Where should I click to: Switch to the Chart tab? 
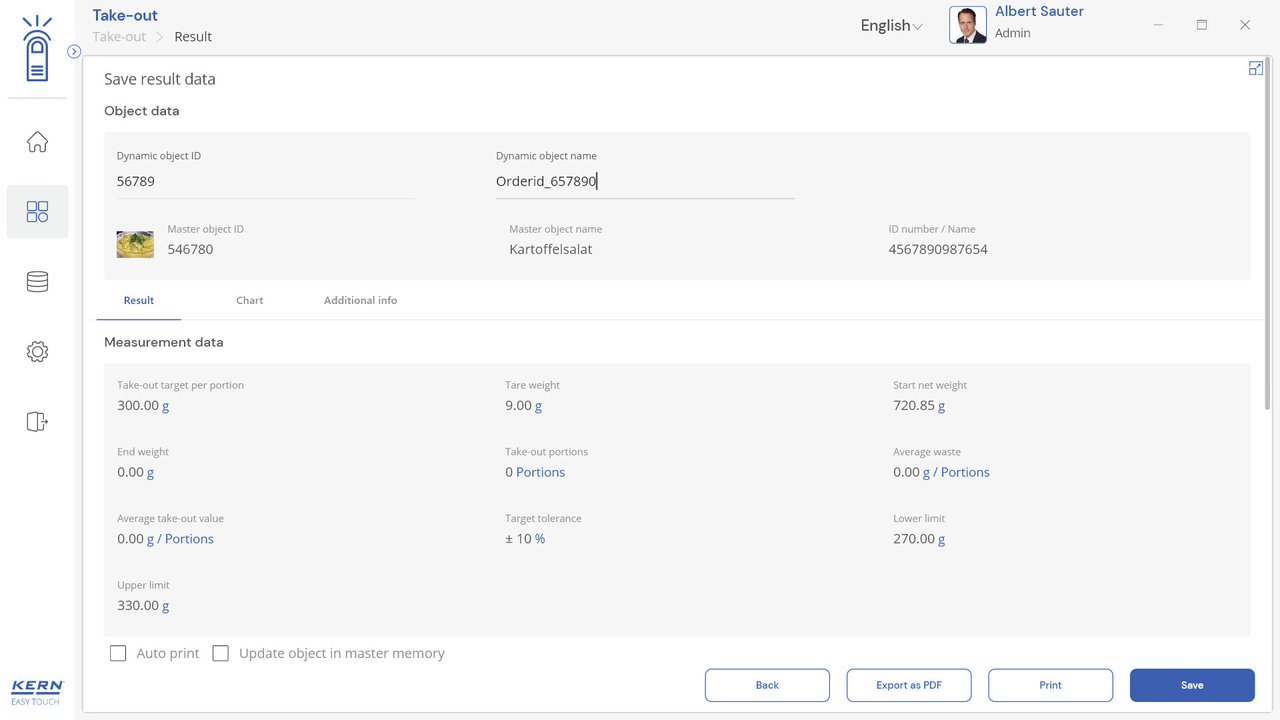click(x=249, y=300)
